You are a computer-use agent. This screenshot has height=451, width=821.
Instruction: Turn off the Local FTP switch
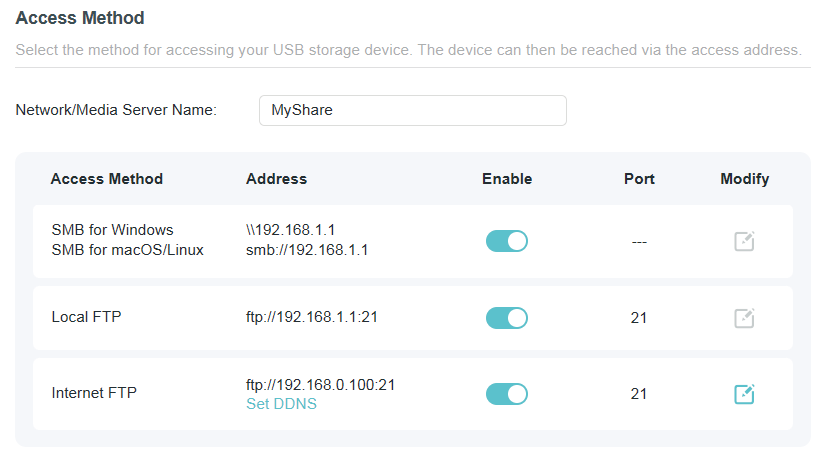(506, 318)
